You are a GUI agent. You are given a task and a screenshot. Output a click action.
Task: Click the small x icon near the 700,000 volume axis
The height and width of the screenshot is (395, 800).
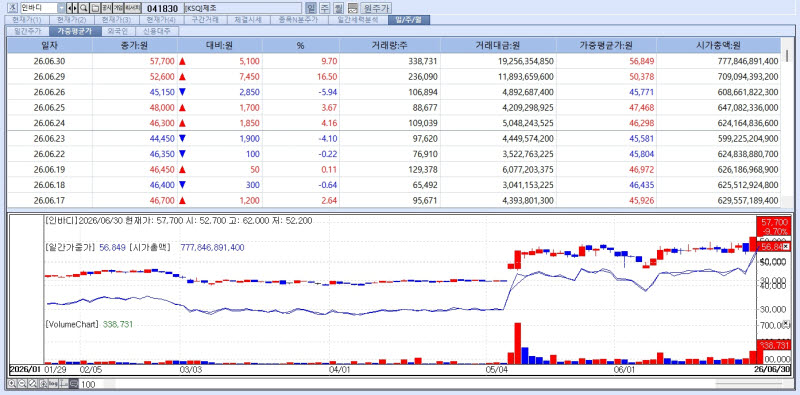coord(785,322)
